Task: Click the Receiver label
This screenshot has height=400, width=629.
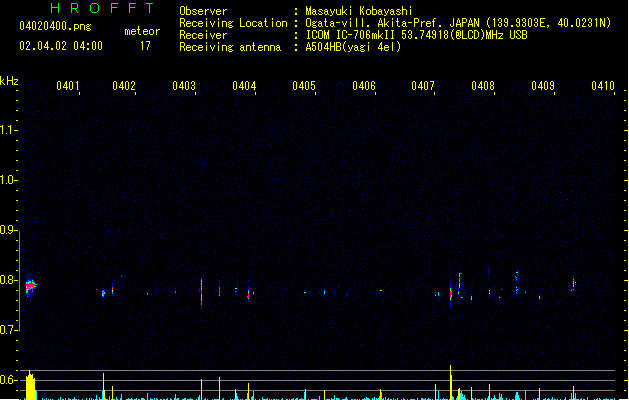Action: click(203, 35)
